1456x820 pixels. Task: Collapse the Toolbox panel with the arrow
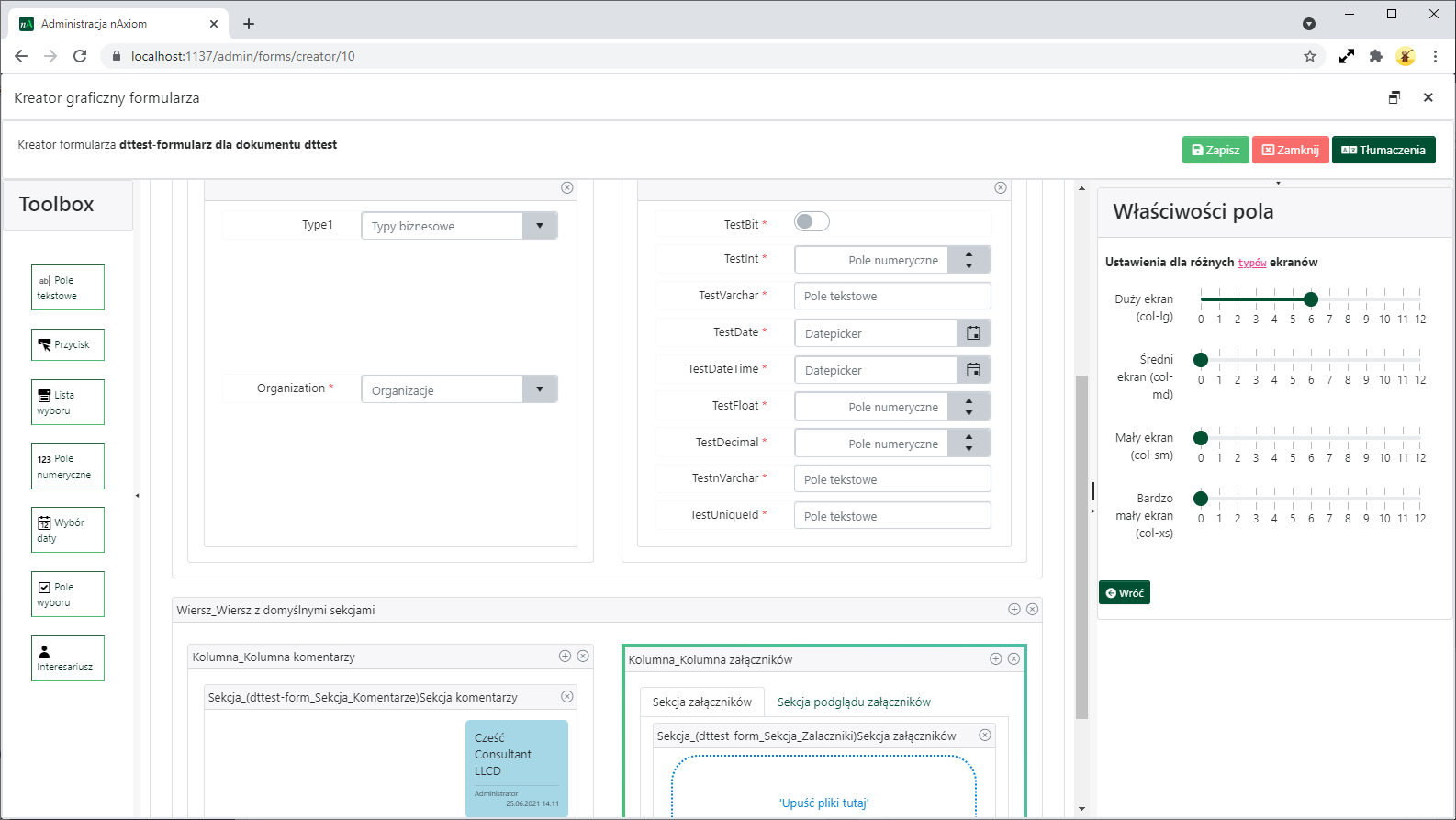point(138,496)
